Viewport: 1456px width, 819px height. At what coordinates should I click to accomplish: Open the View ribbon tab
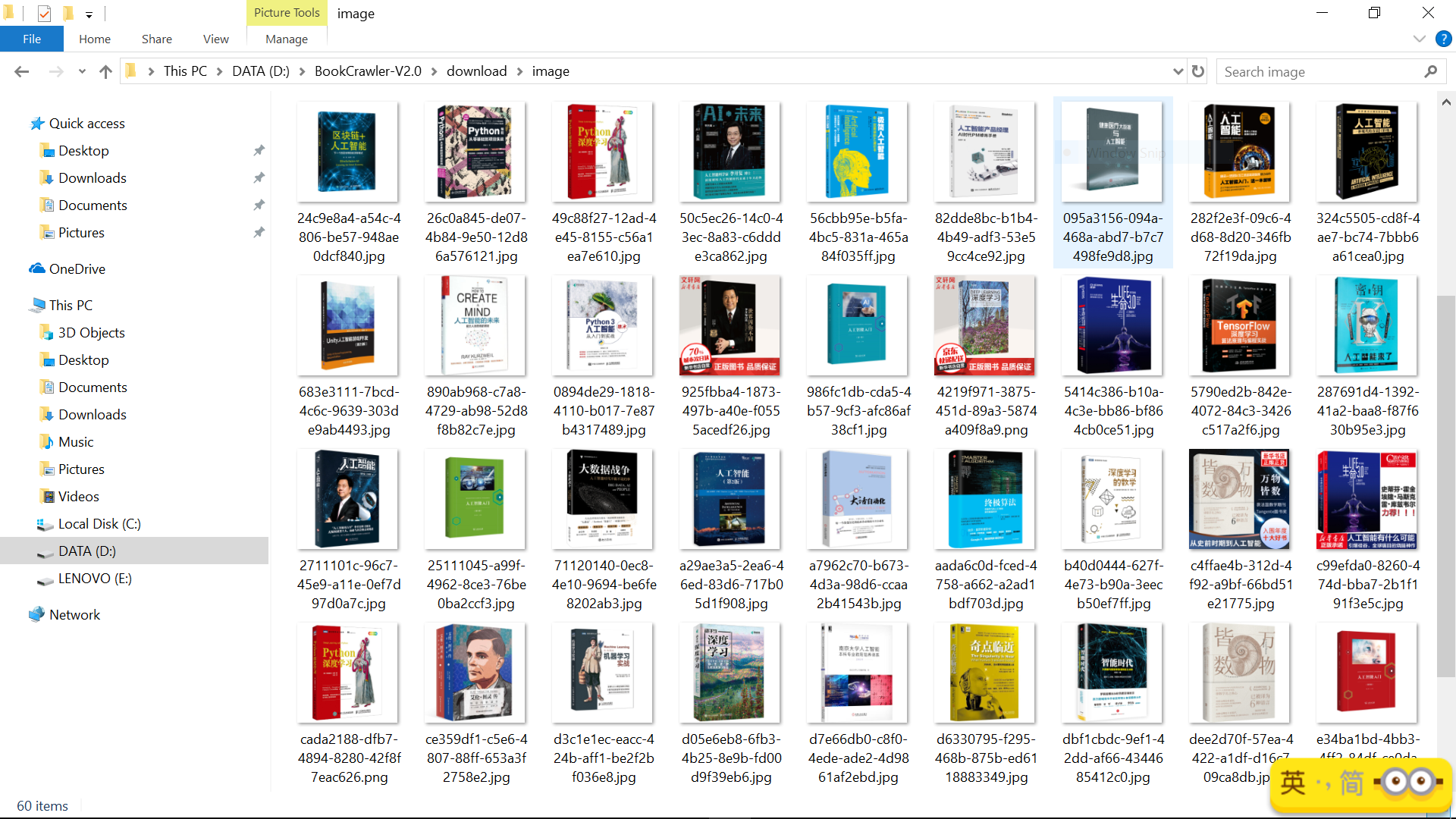coord(215,39)
